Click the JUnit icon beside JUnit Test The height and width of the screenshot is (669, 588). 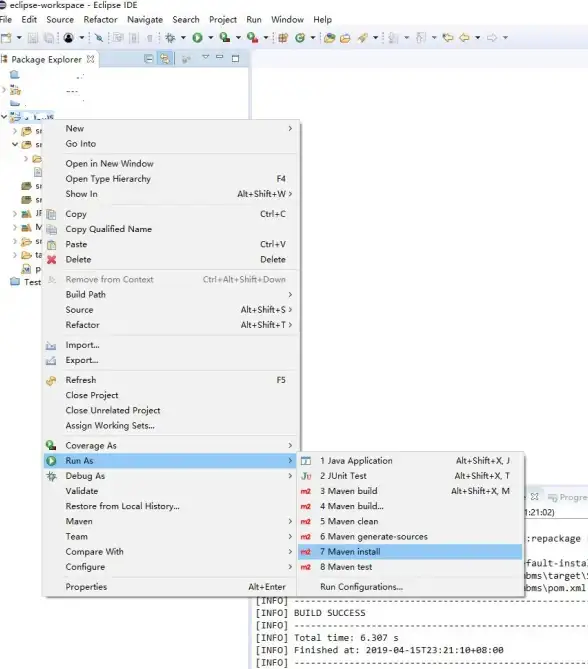(x=306, y=476)
